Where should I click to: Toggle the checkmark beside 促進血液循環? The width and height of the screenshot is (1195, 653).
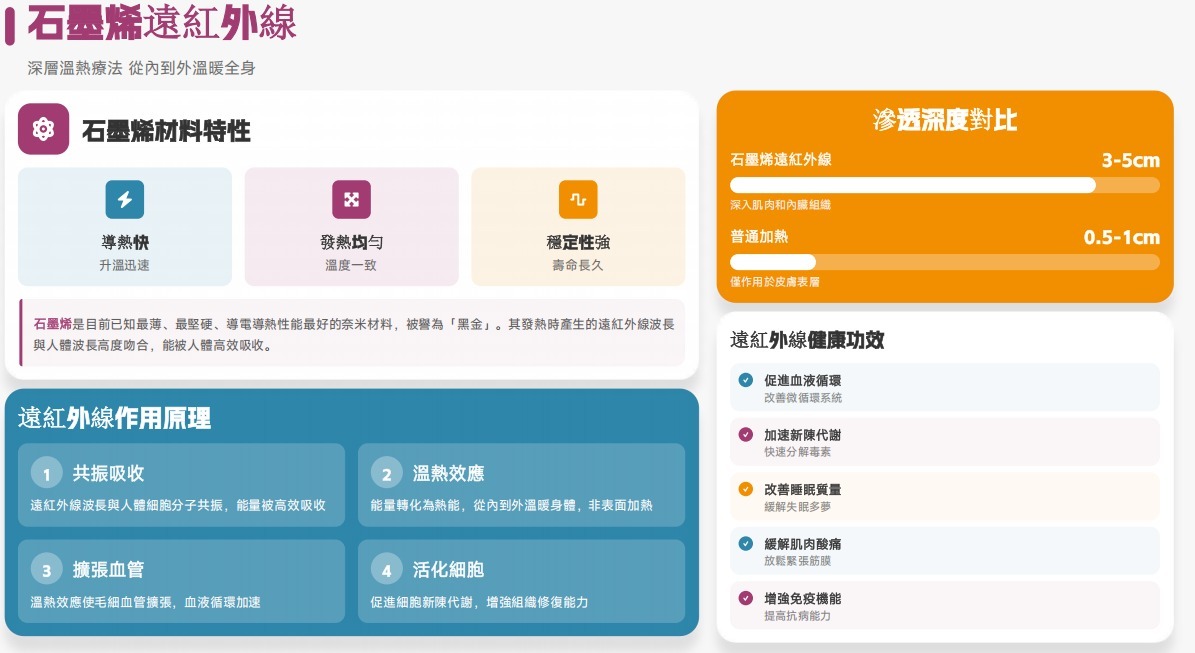744,380
